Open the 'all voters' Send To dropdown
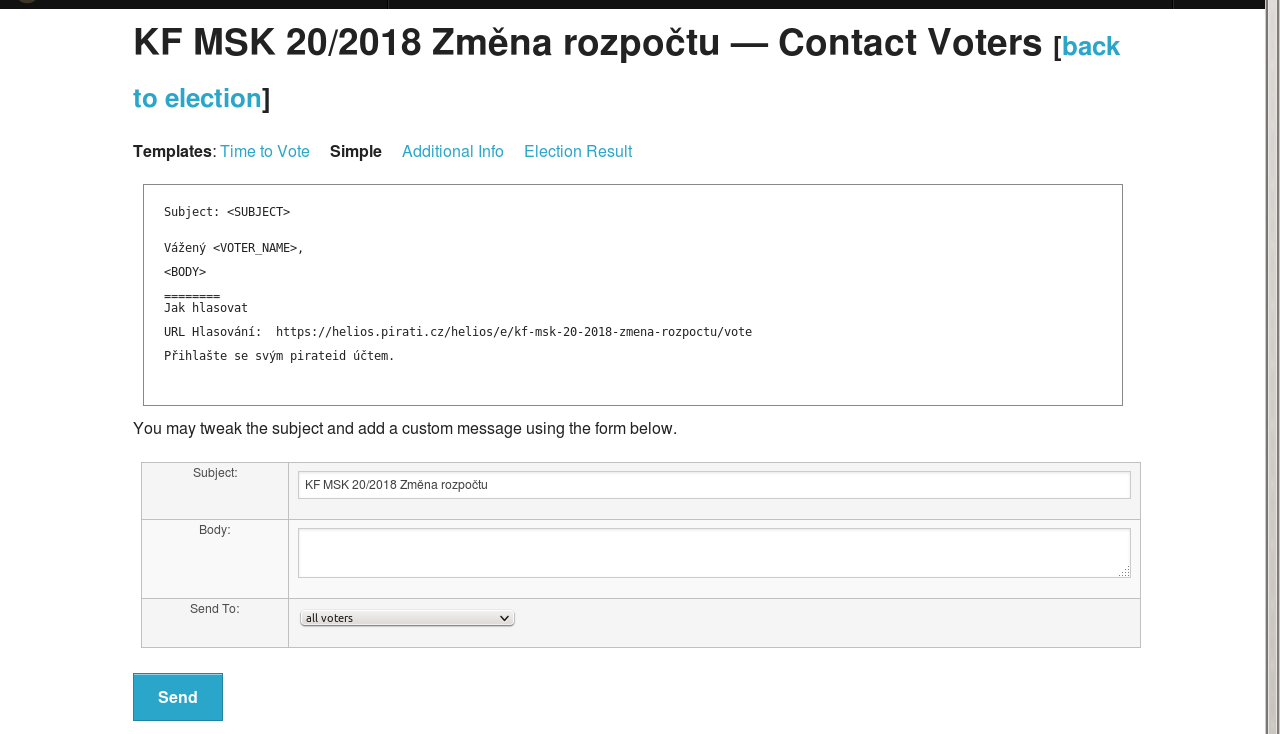1280x734 pixels. coord(407,618)
